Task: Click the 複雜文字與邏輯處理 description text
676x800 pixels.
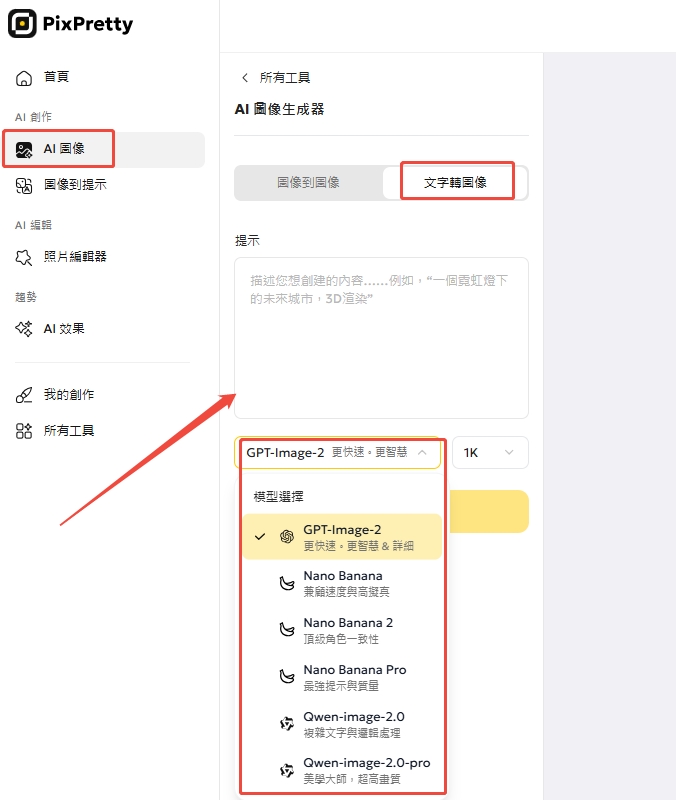Action: click(352, 733)
